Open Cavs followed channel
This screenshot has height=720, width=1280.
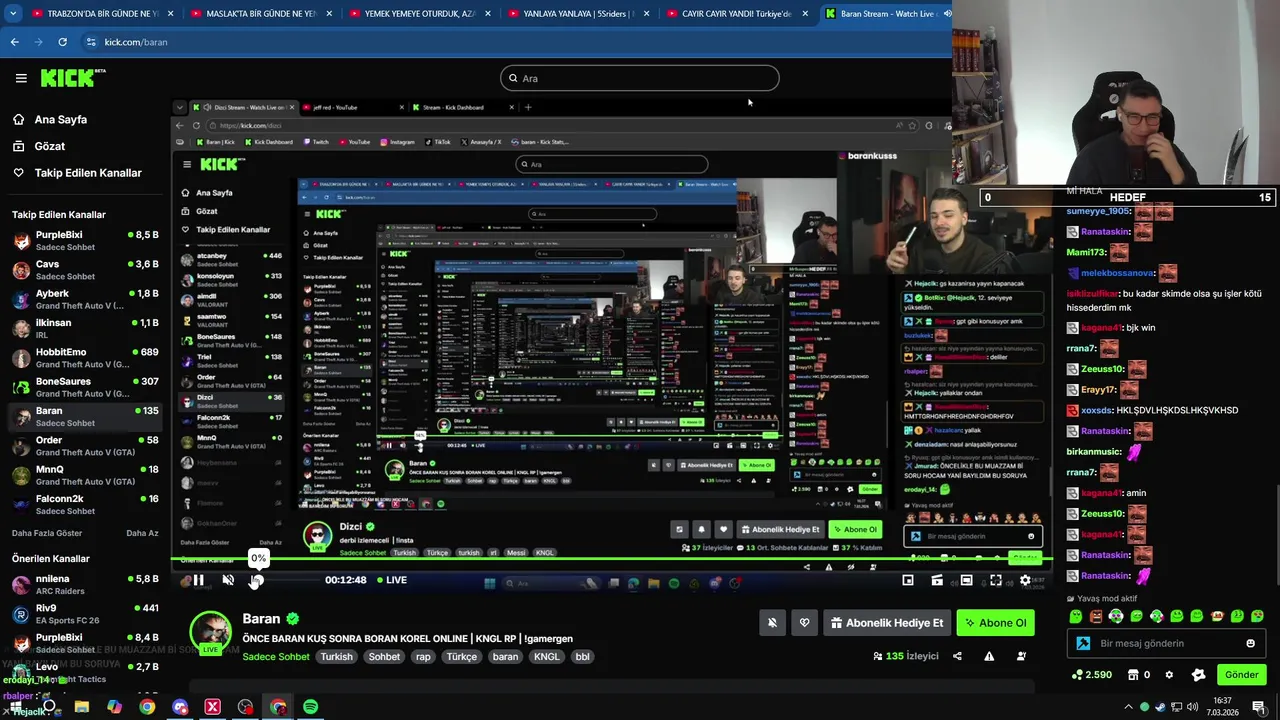pyautogui.click(x=85, y=270)
